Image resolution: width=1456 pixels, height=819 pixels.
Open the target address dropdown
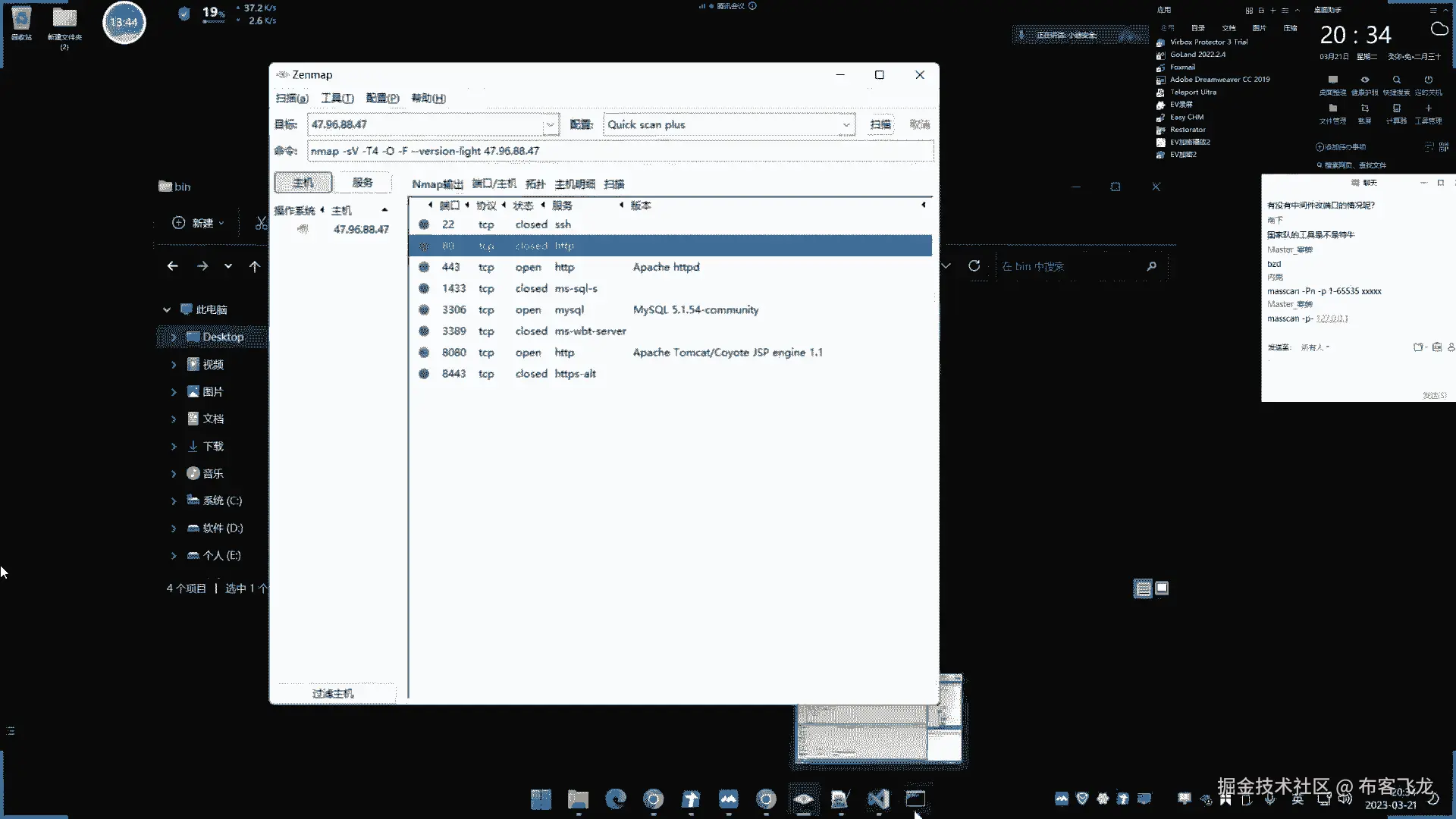[x=551, y=124]
